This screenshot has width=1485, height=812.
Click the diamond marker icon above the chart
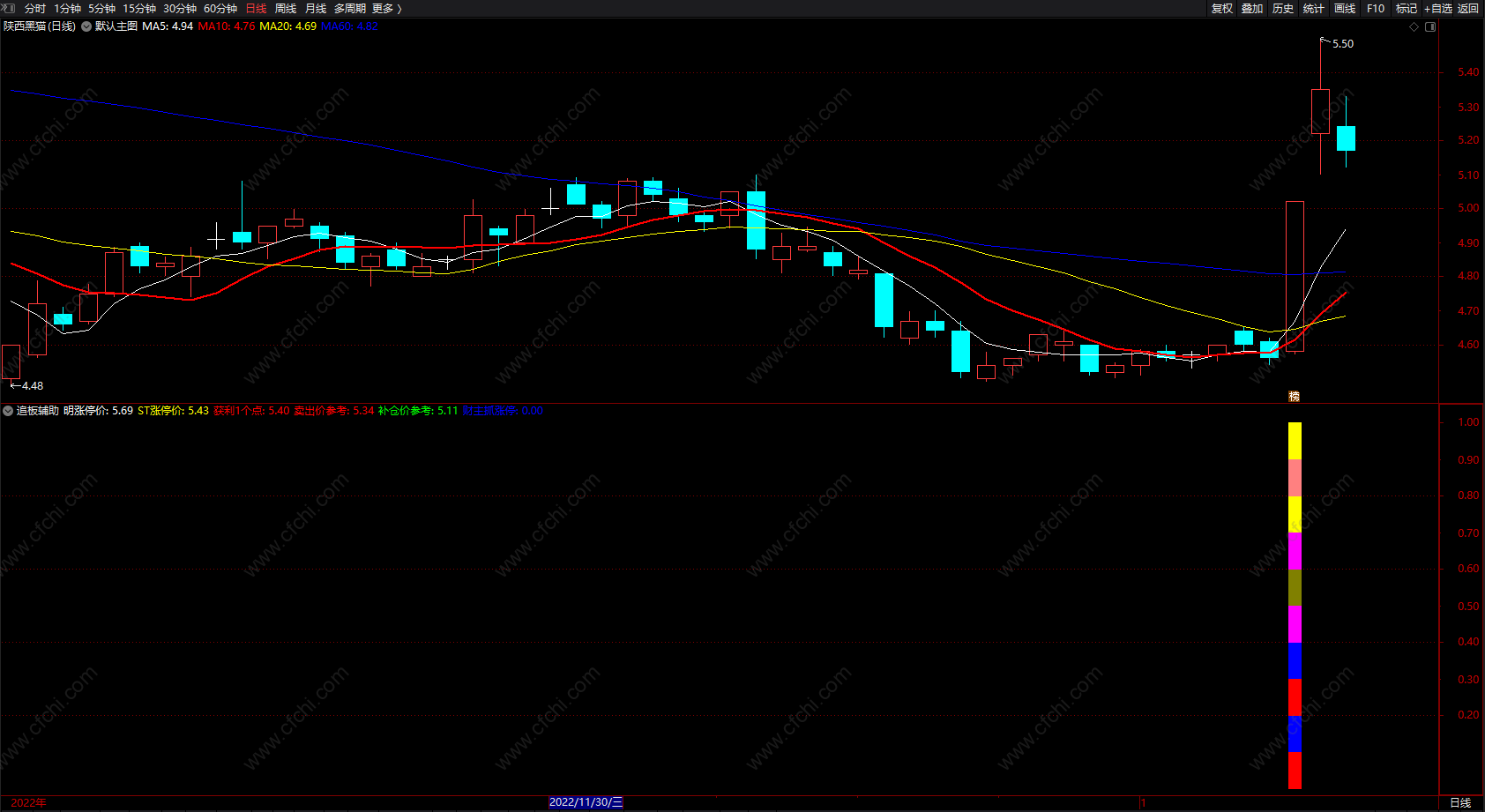coord(1414,26)
